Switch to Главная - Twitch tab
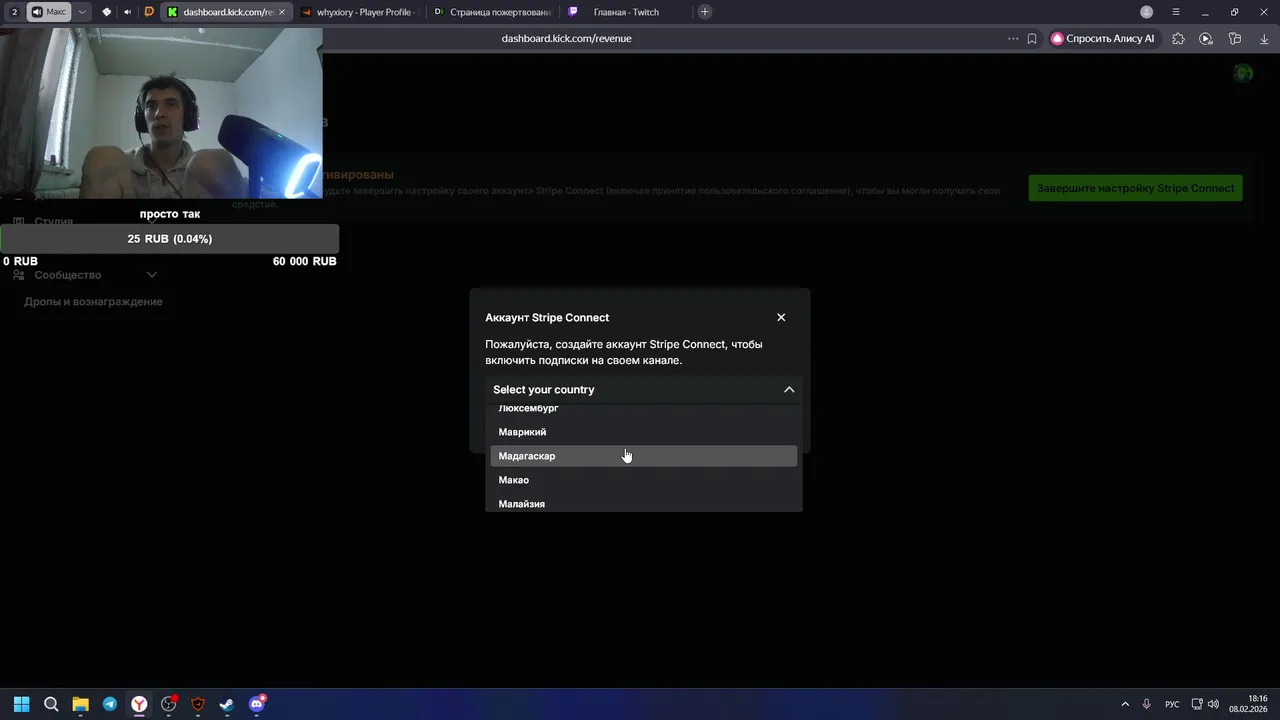Viewport: 1280px width, 720px height. coord(625,12)
